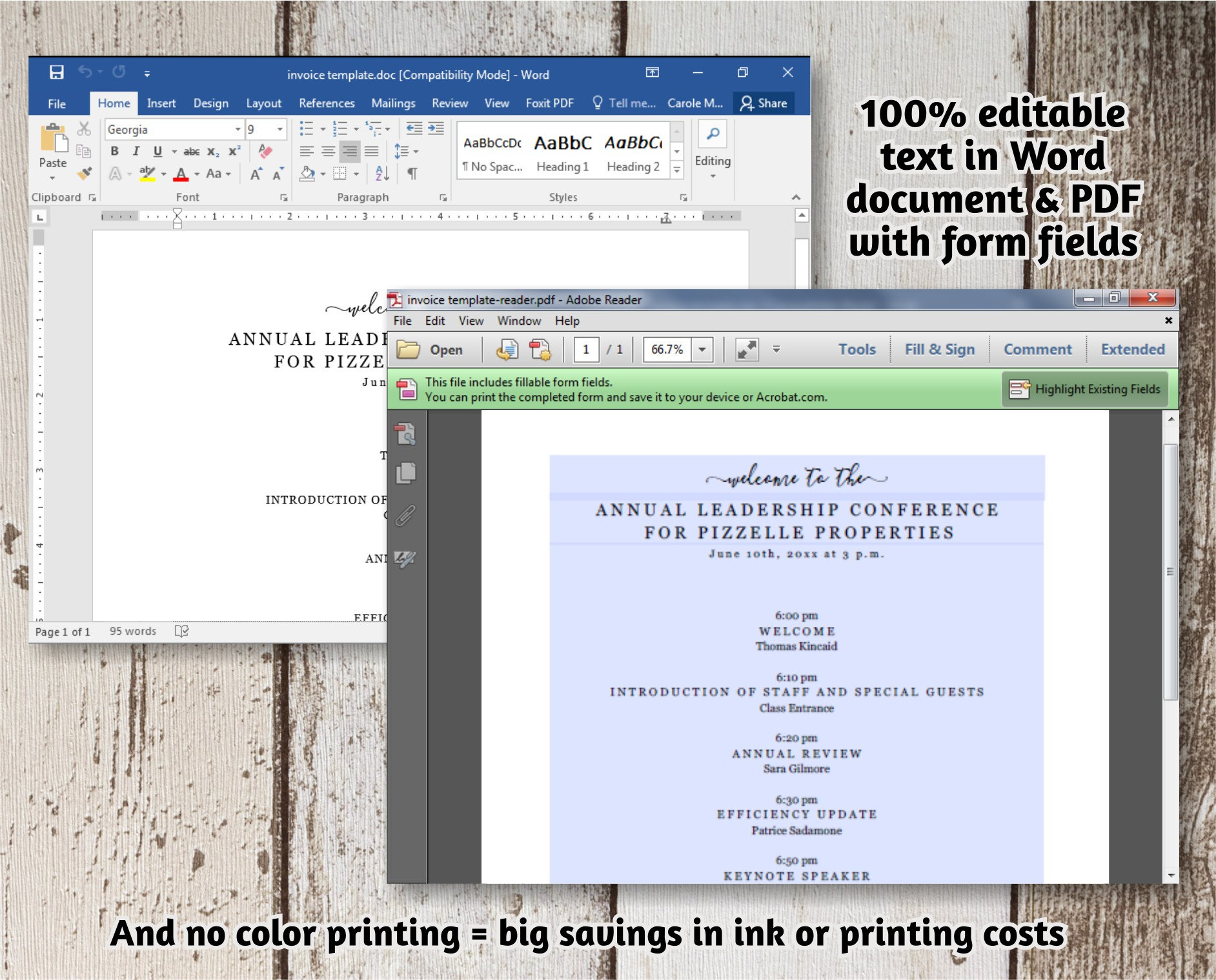Click page number field in Reader
Image resolution: width=1216 pixels, height=980 pixels.
point(586,350)
